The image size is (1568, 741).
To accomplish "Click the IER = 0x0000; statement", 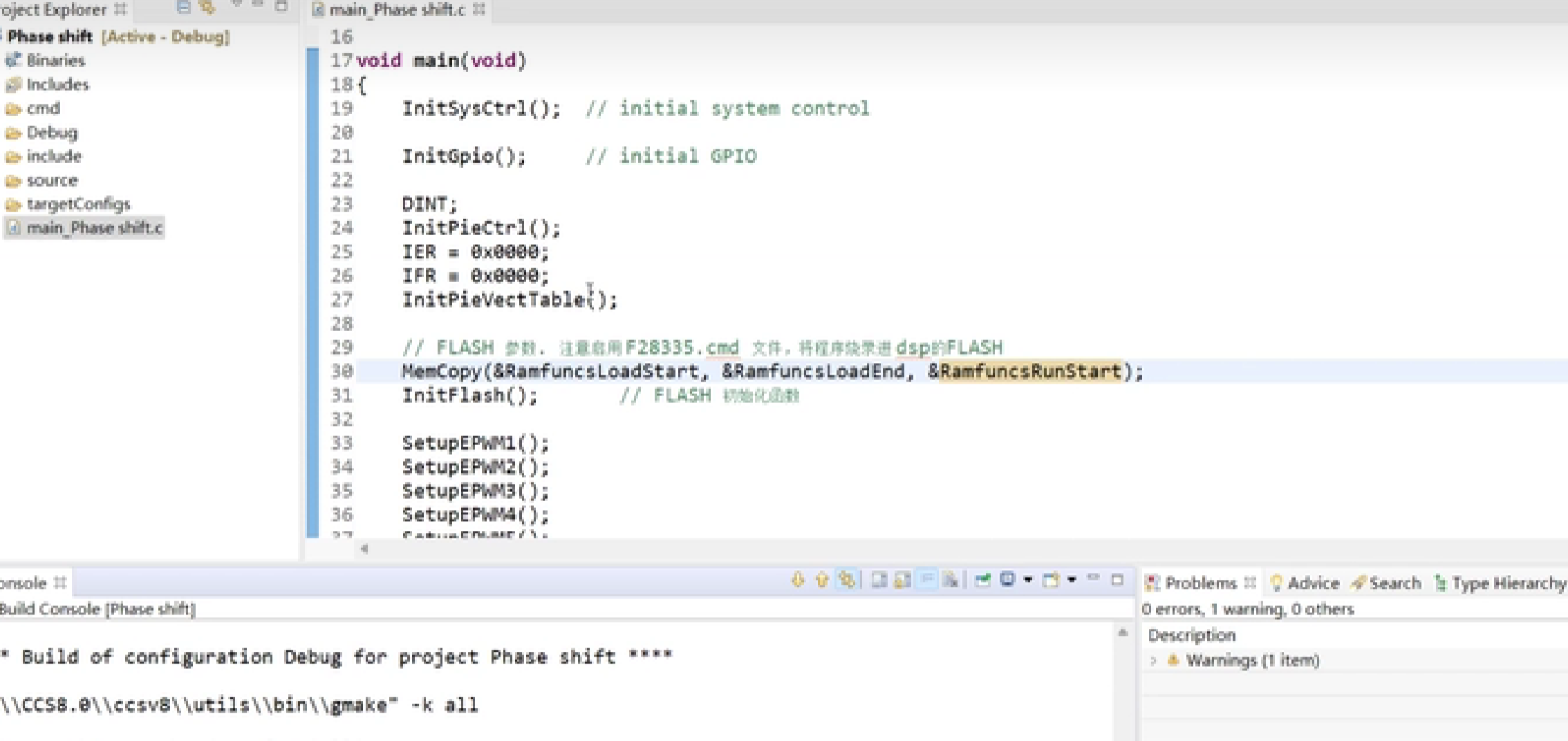I will 476,252.
